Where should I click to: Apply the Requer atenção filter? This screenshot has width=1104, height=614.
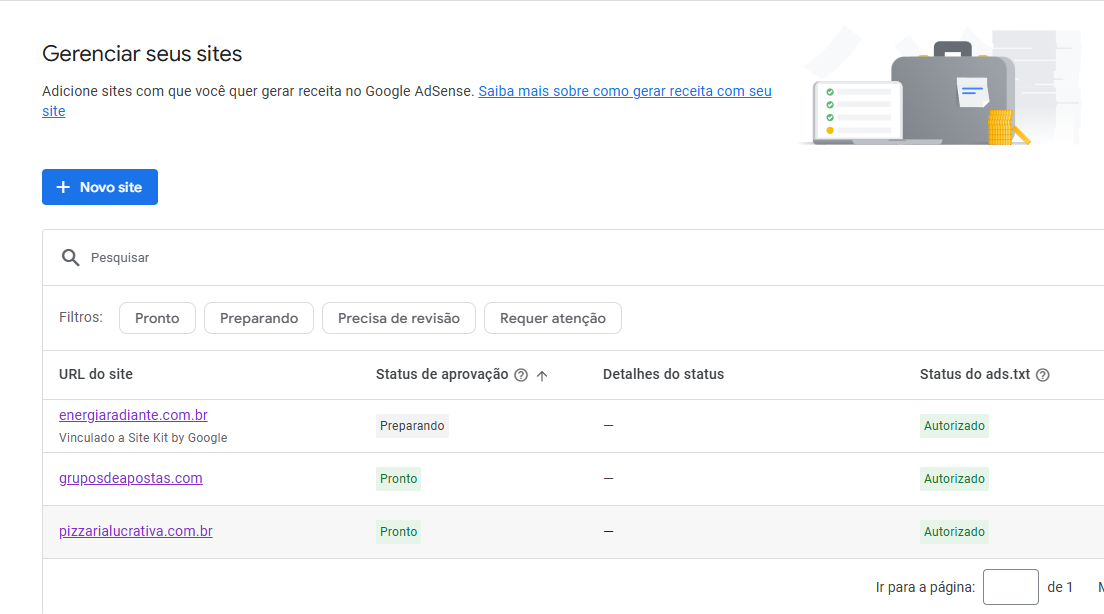553,318
